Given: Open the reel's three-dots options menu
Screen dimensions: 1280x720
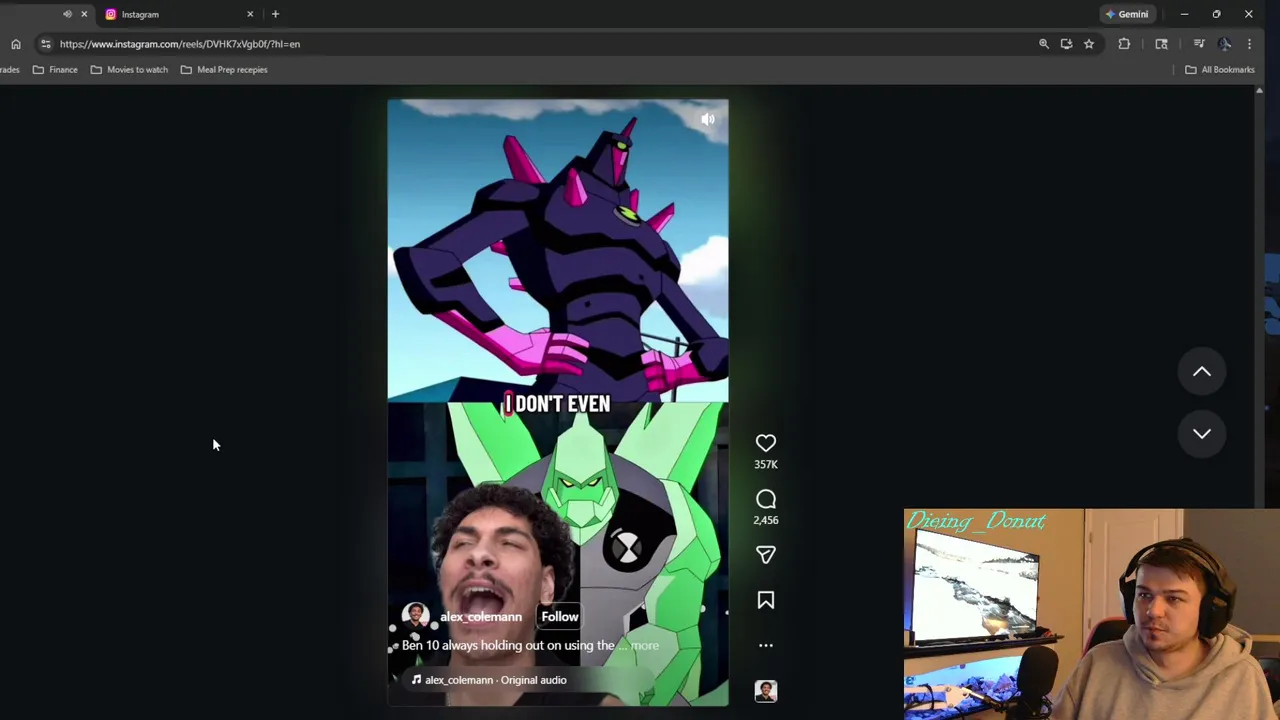Looking at the screenshot, I should pyautogui.click(x=765, y=645).
